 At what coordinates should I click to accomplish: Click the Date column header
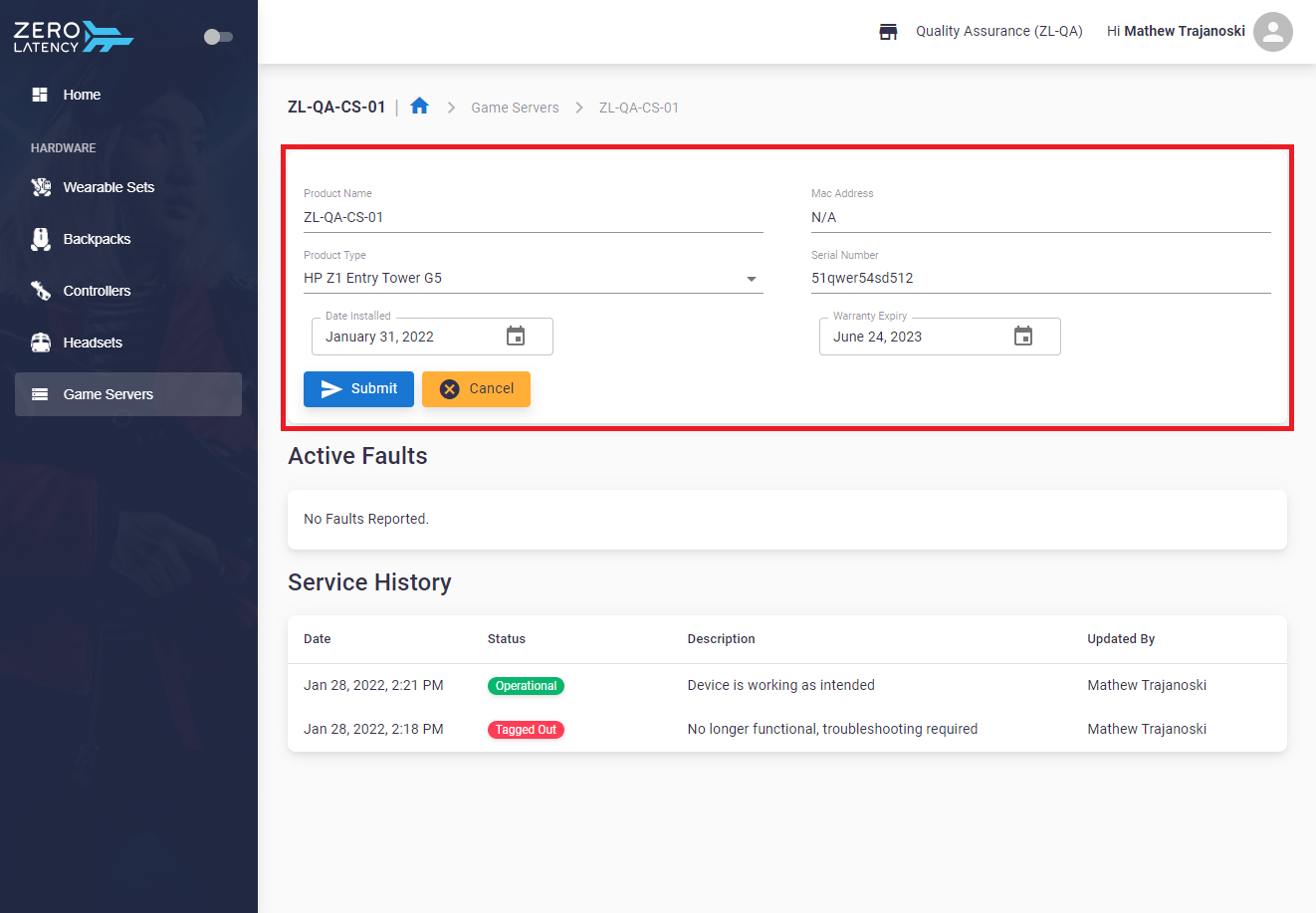(x=318, y=639)
